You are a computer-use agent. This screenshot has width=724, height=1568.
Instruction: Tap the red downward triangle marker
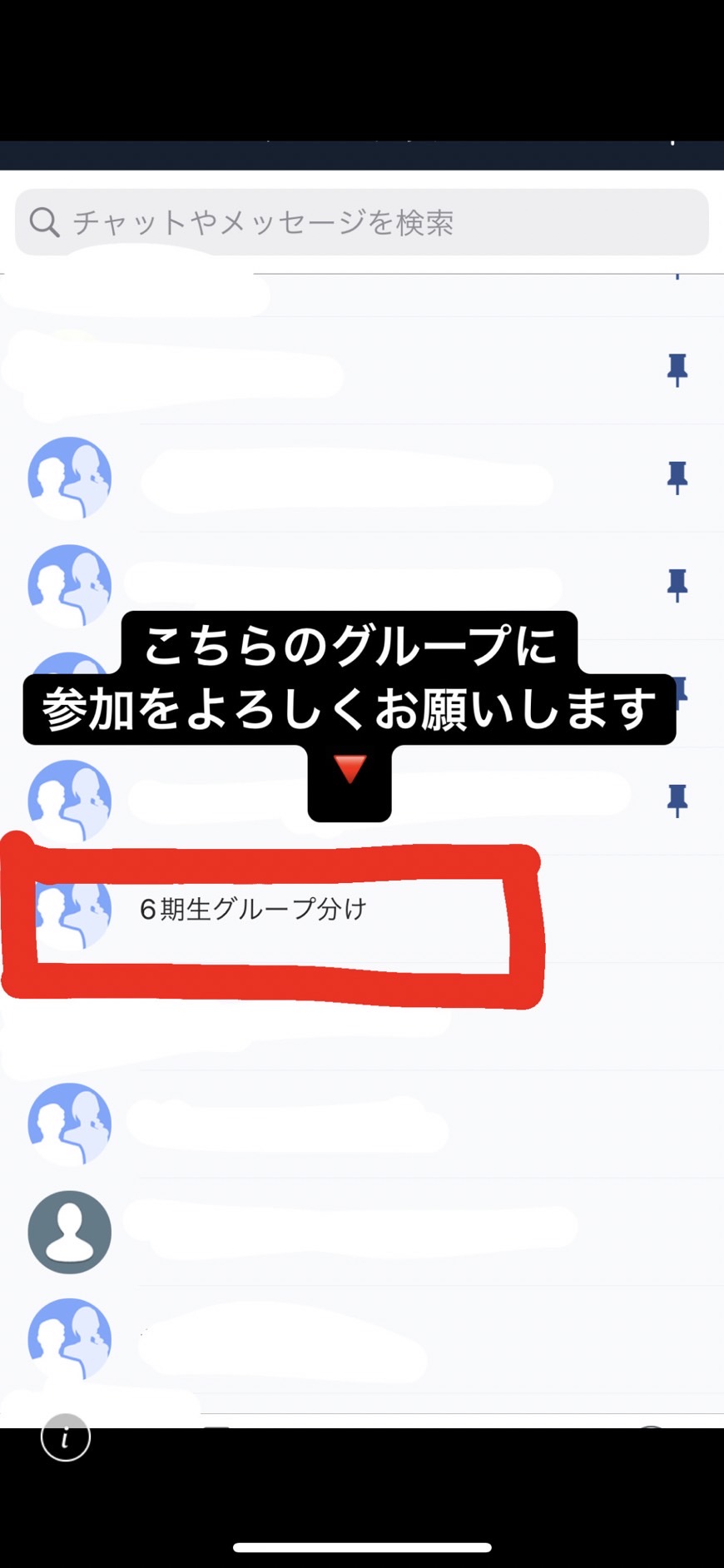coord(350,769)
